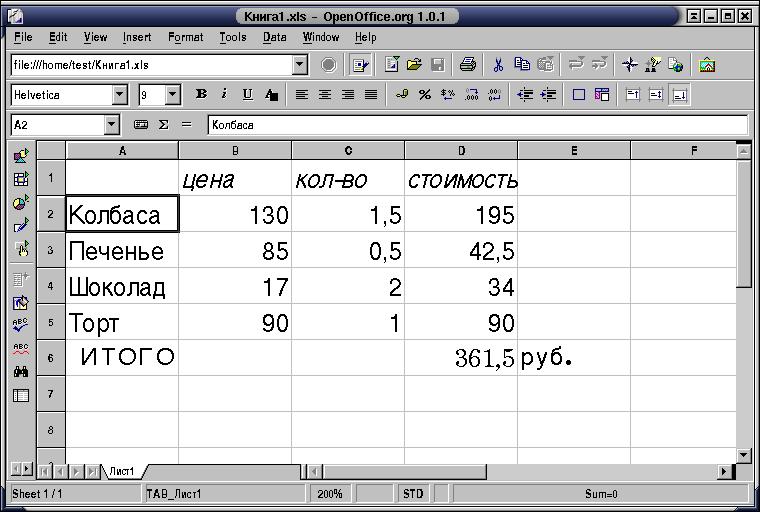Open the Format menu
This screenshot has height=512, width=760.
point(185,37)
